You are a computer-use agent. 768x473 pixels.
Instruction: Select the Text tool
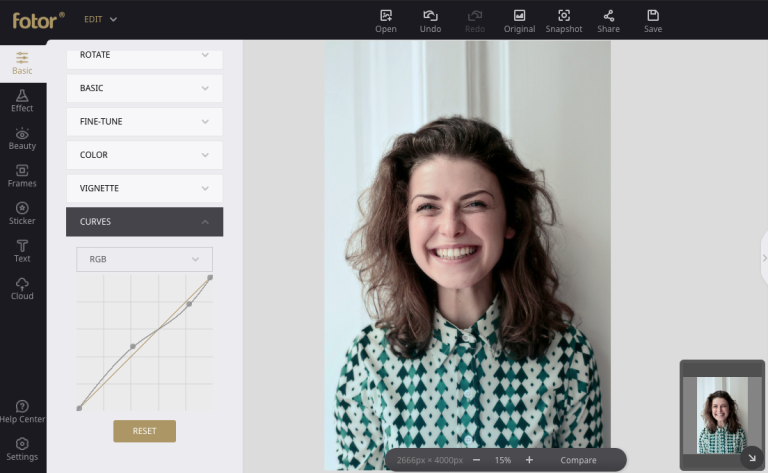pyautogui.click(x=23, y=251)
